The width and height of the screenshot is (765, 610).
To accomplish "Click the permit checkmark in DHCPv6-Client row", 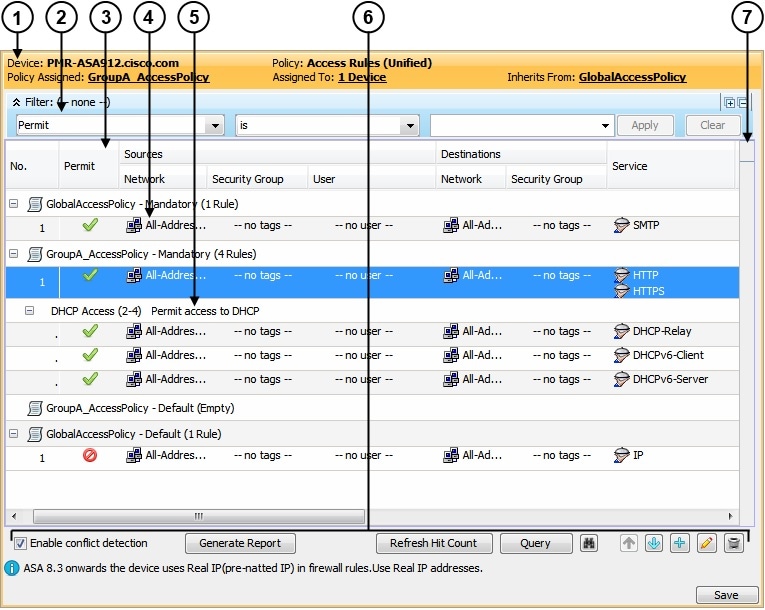I will [x=90, y=355].
